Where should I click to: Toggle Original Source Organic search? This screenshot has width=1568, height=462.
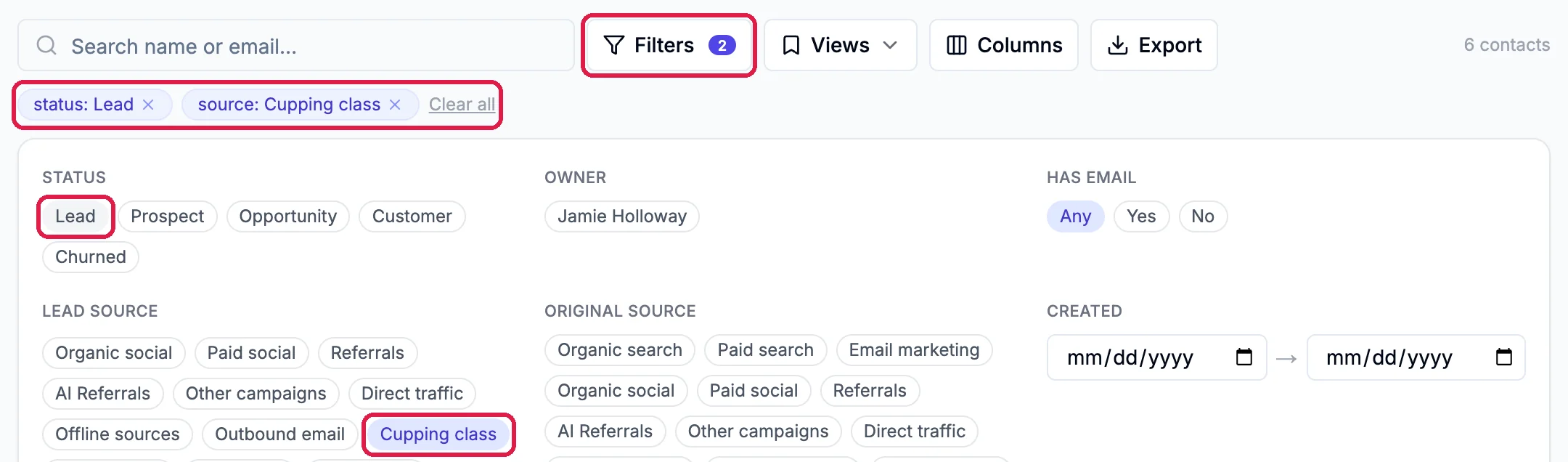point(620,350)
